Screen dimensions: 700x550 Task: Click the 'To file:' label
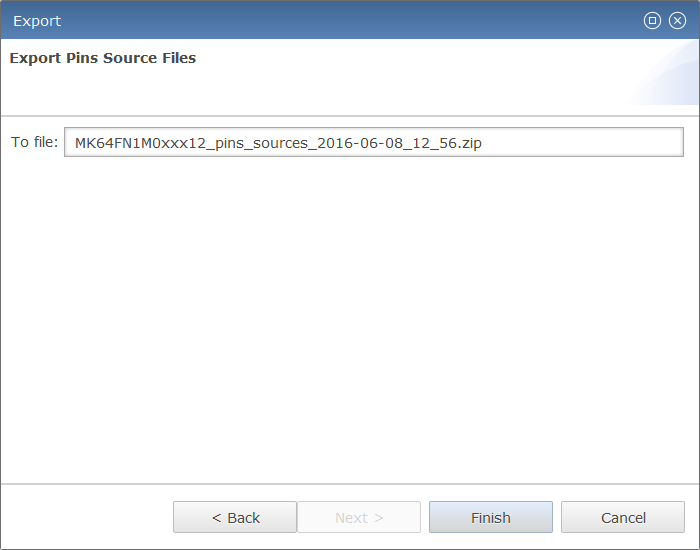34,142
